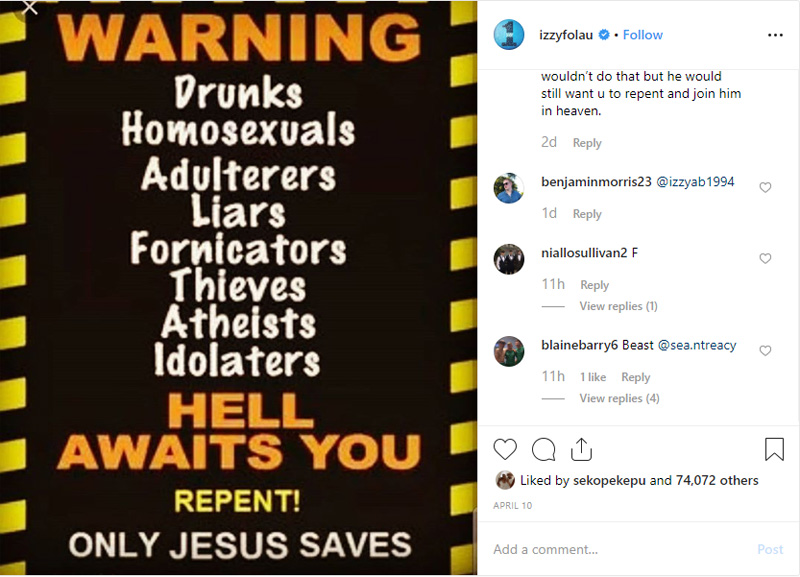The image size is (800, 577).
Task: Follow the izzyfolau account
Action: point(642,35)
